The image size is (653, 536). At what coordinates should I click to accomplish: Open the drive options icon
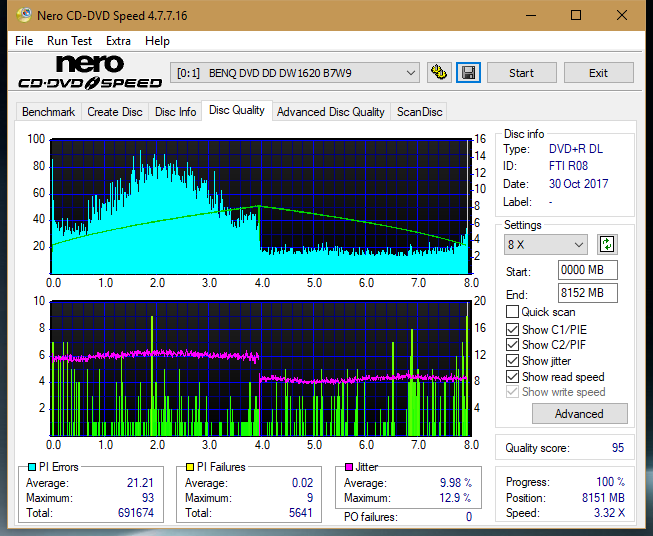(x=439, y=73)
